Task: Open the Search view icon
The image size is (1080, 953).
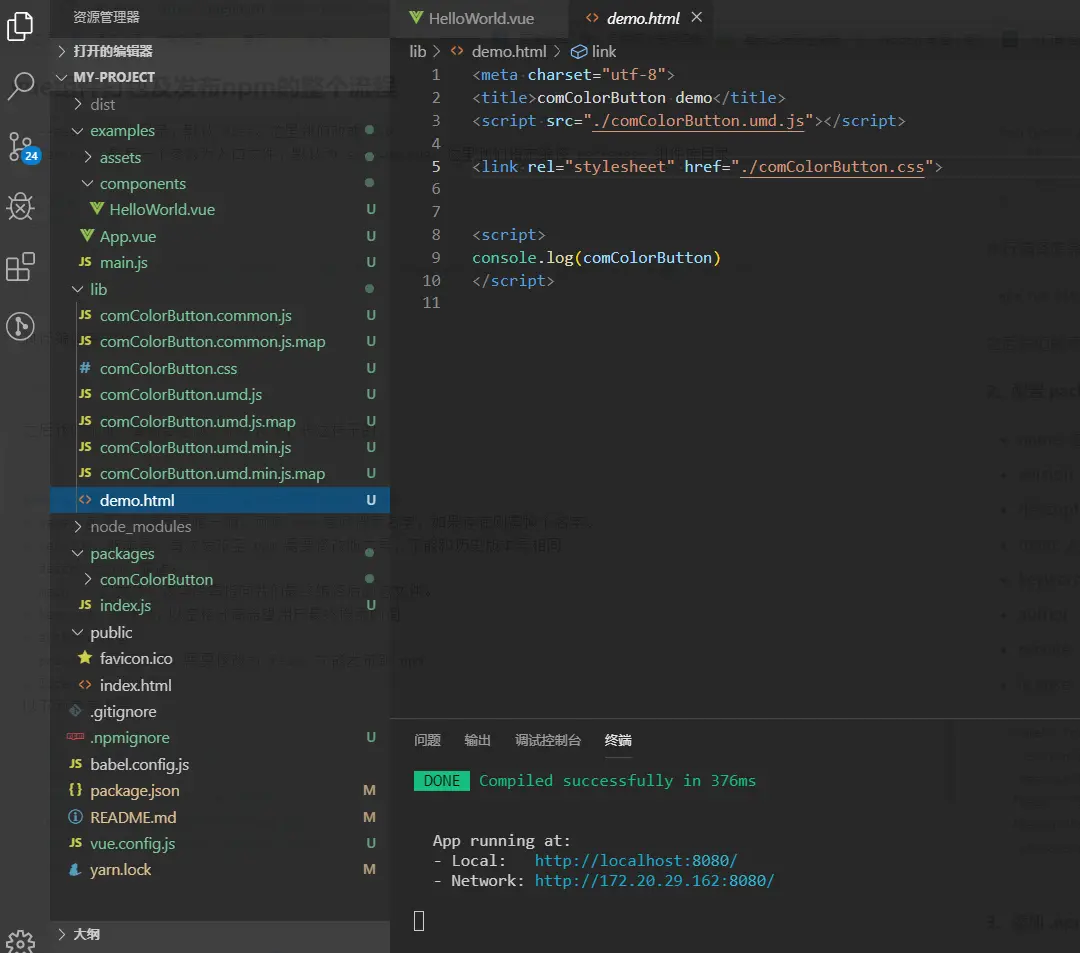Action: (x=20, y=86)
